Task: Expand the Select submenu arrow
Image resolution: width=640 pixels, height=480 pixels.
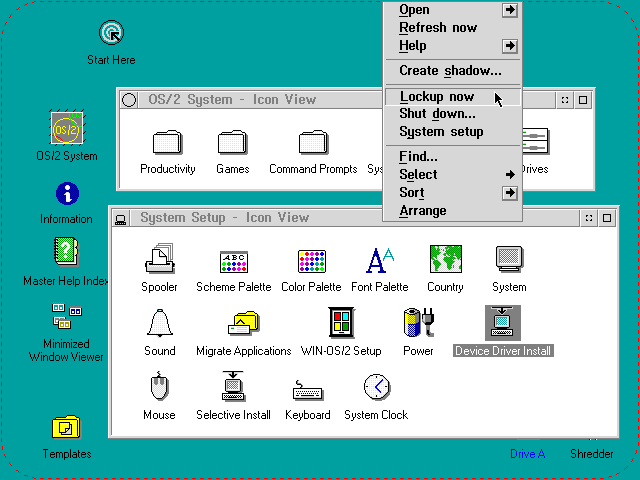Action: (510, 175)
